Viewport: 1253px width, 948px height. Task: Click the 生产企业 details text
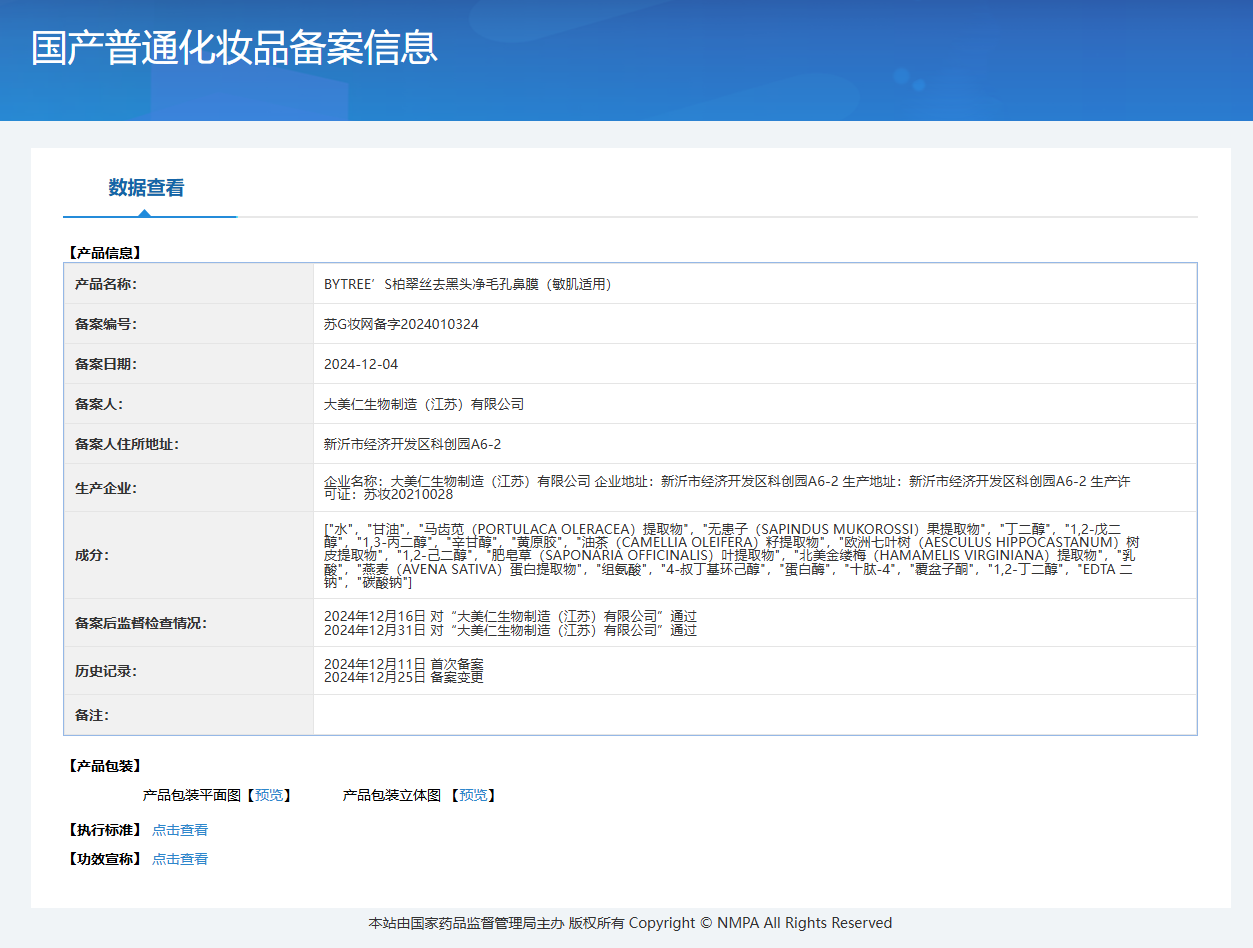pyautogui.click(x=727, y=488)
